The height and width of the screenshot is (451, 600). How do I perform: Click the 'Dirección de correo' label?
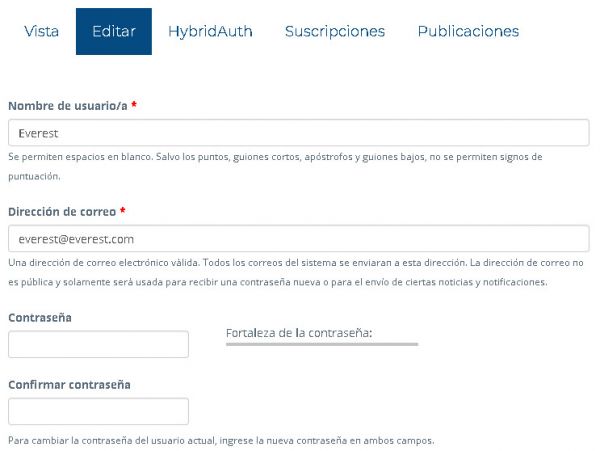(x=62, y=212)
